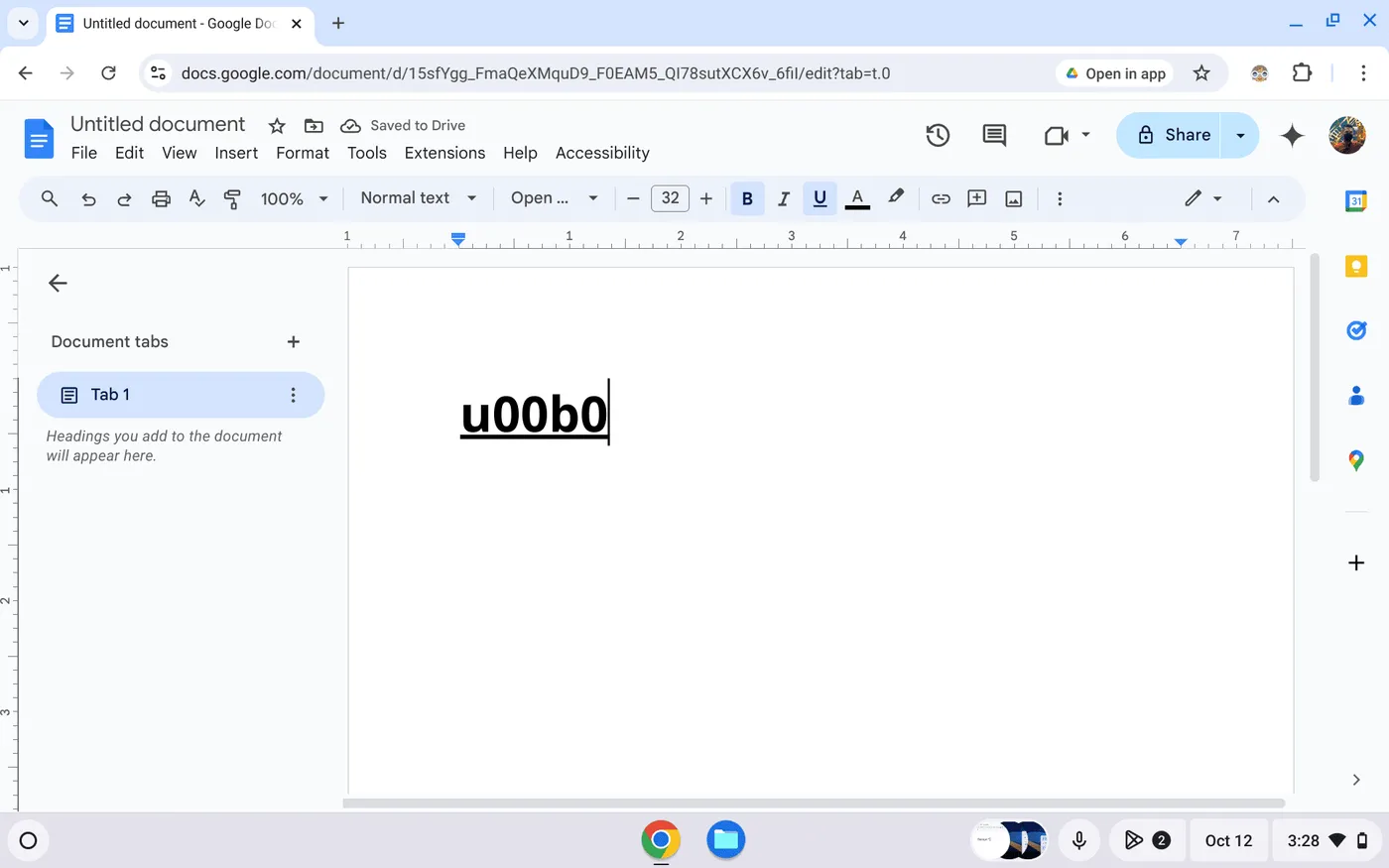Select Tab 1 in document tabs
Screen dimensions: 1389x868
(x=181, y=395)
